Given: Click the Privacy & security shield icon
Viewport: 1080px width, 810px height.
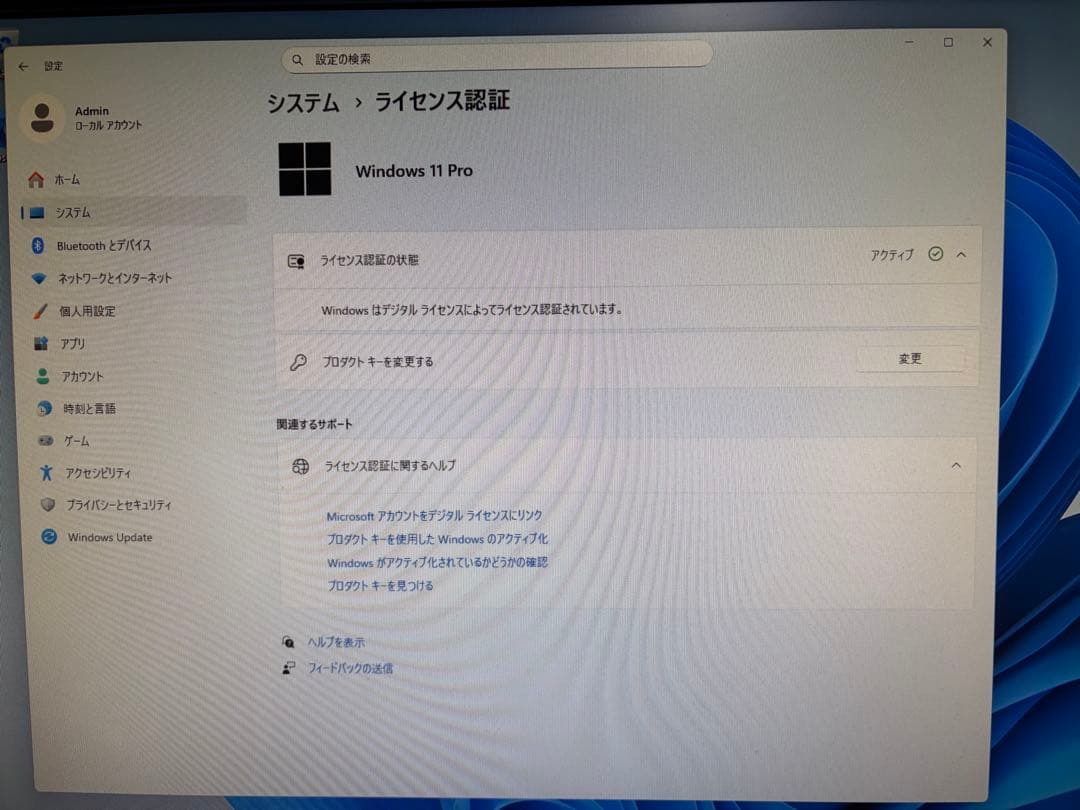Looking at the screenshot, I should (48, 505).
